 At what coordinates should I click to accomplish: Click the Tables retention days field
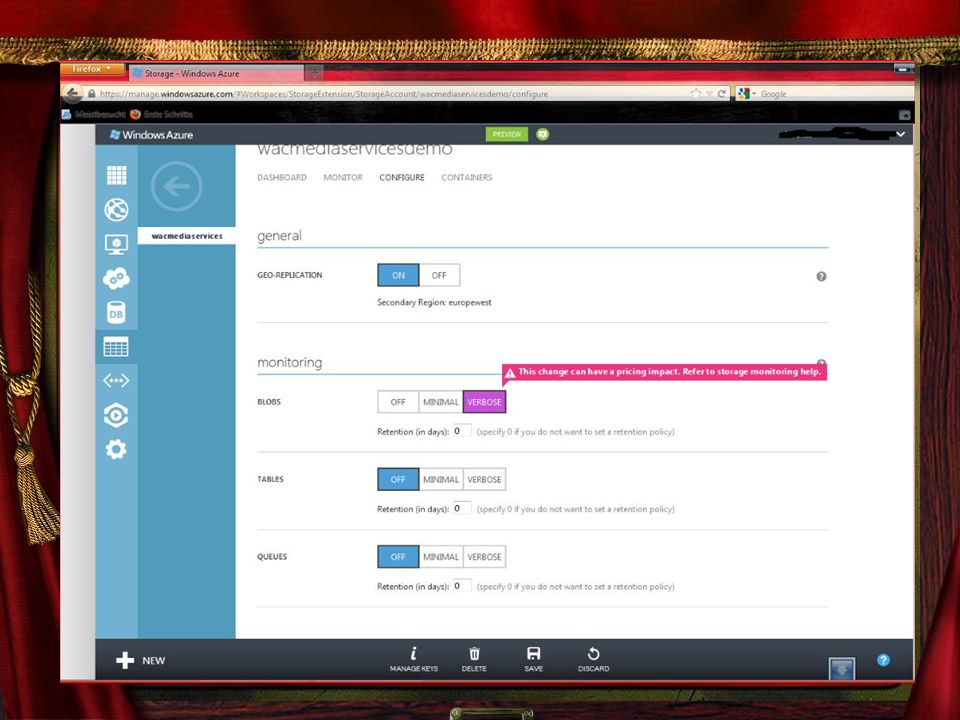tap(462, 508)
